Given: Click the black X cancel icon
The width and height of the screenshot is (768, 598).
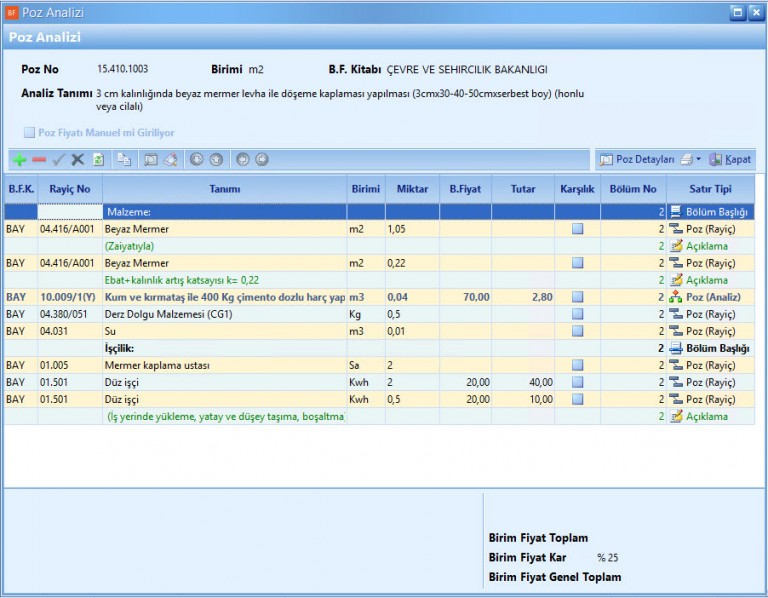Looking at the screenshot, I should tap(78, 160).
